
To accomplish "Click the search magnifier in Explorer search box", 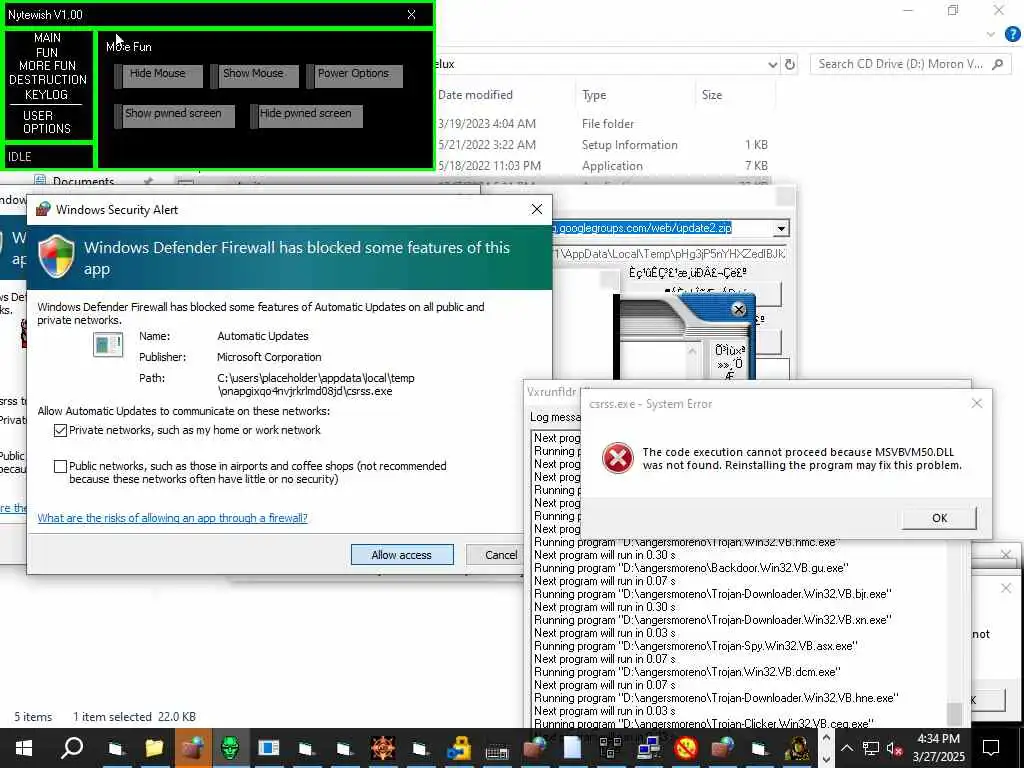I will 997,64.
